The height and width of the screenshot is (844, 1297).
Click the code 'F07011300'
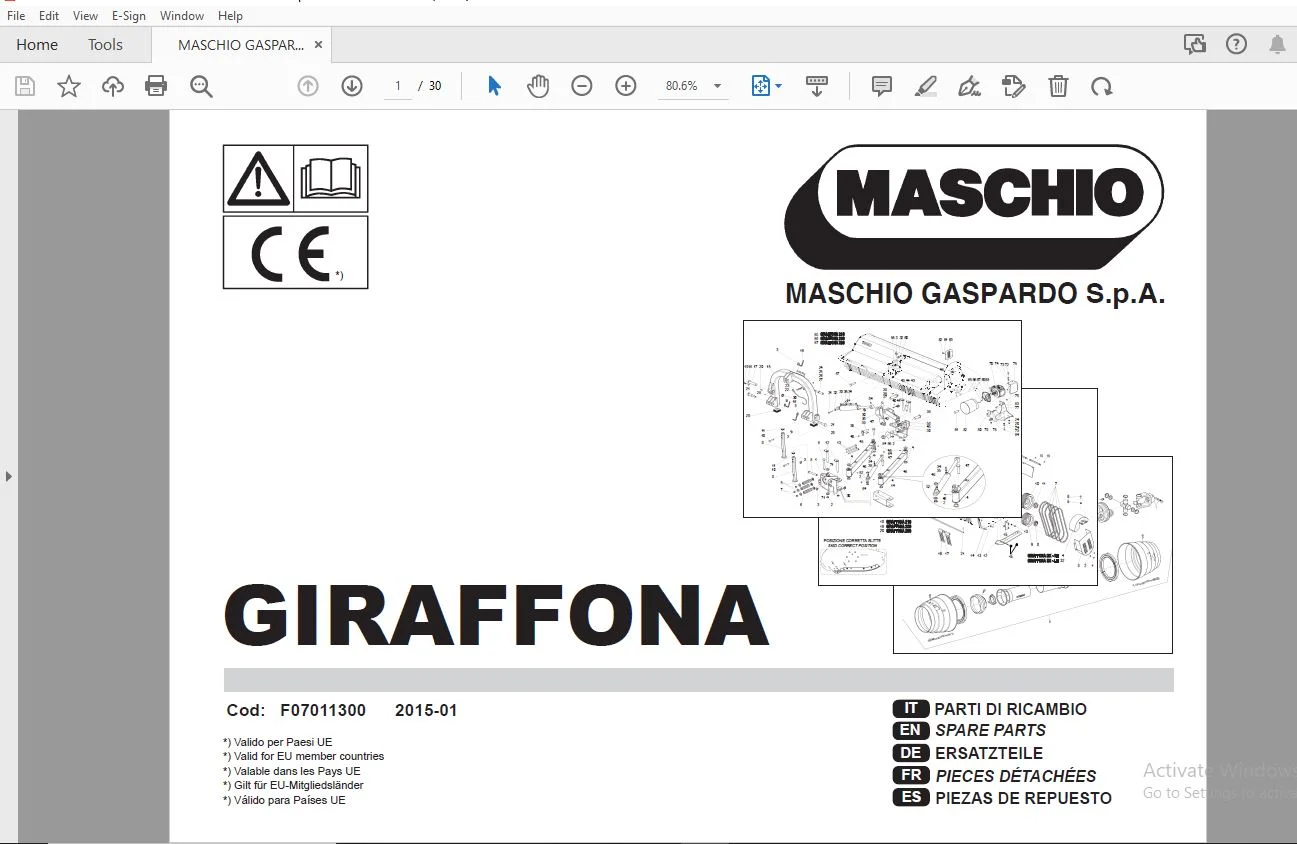click(323, 711)
